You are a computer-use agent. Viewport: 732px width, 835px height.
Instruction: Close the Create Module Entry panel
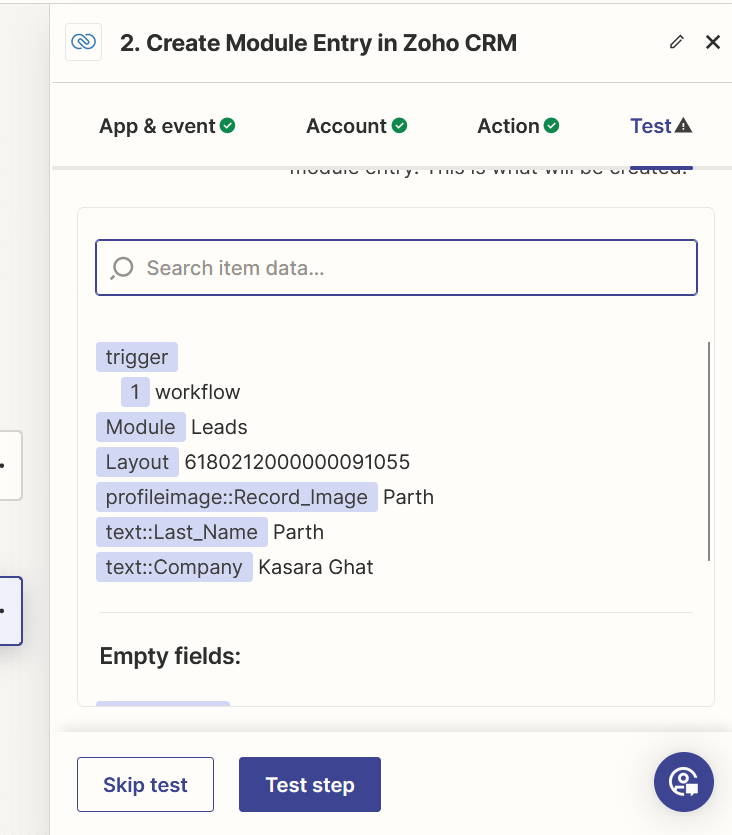pyautogui.click(x=713, y=42)
